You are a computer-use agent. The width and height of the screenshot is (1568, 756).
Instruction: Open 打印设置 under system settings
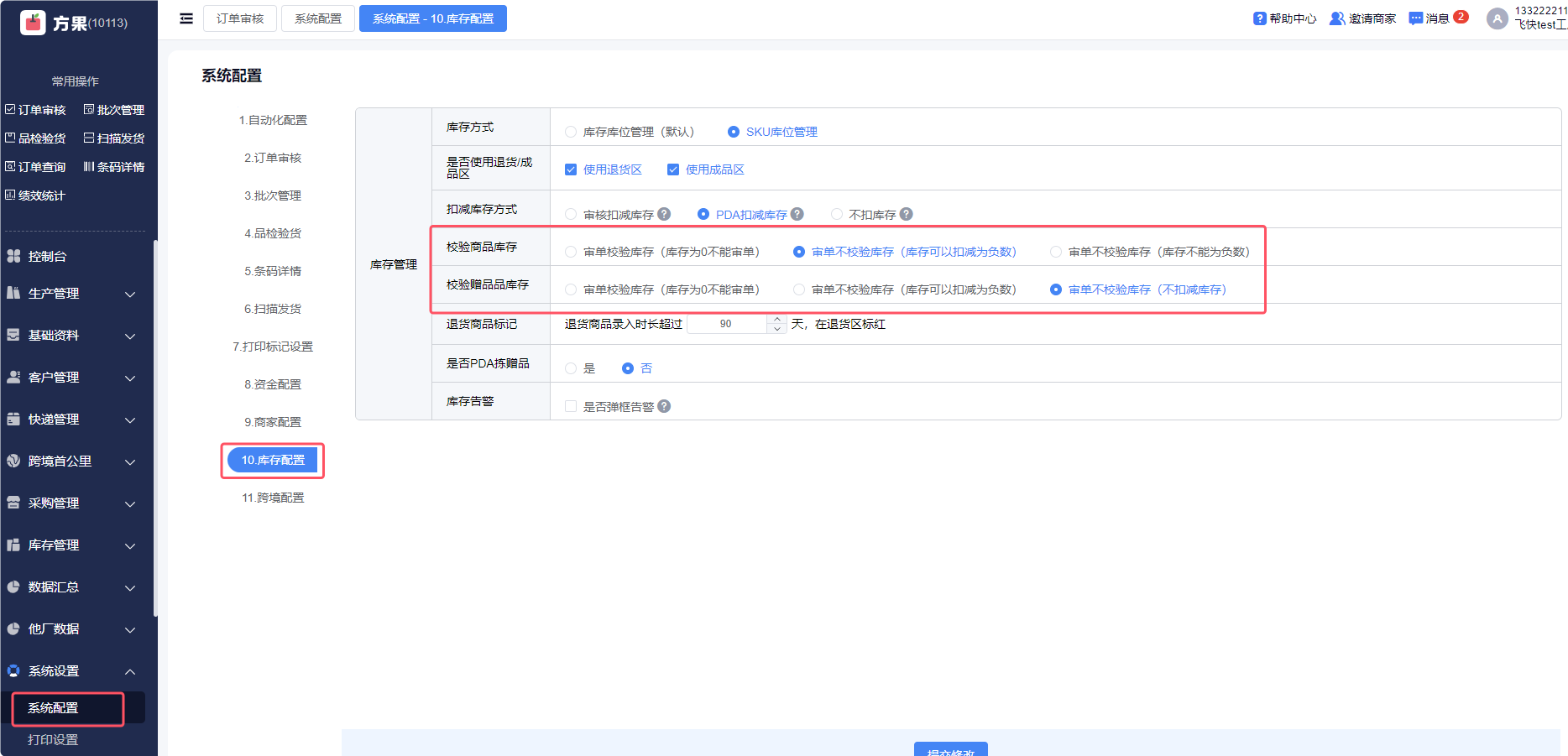click(x=53, y=740)
